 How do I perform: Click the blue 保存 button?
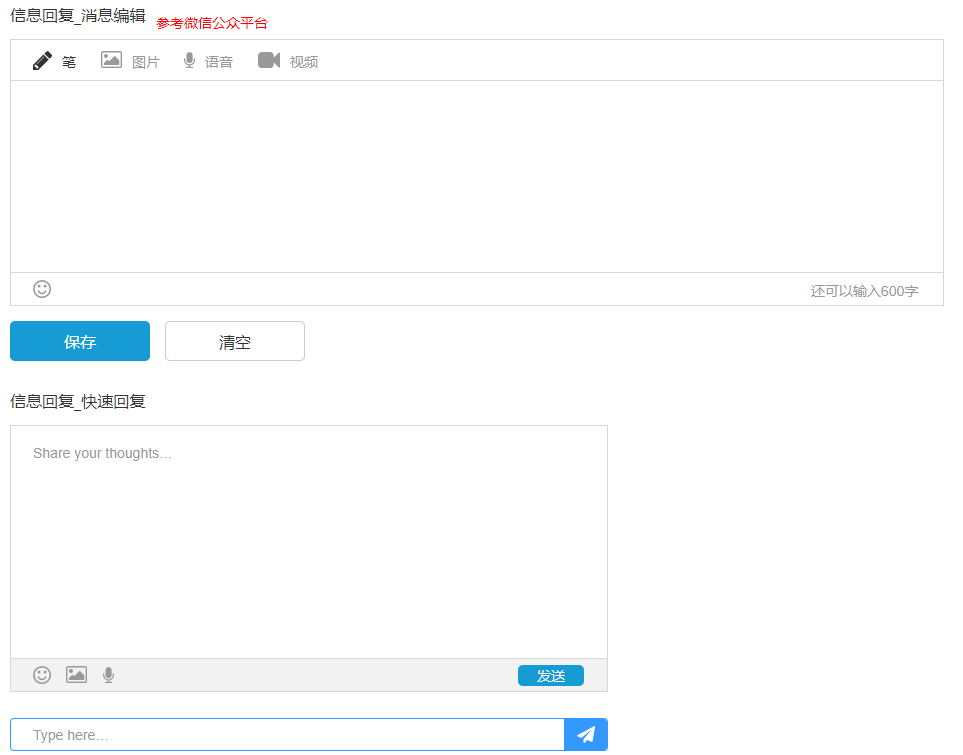80,341
